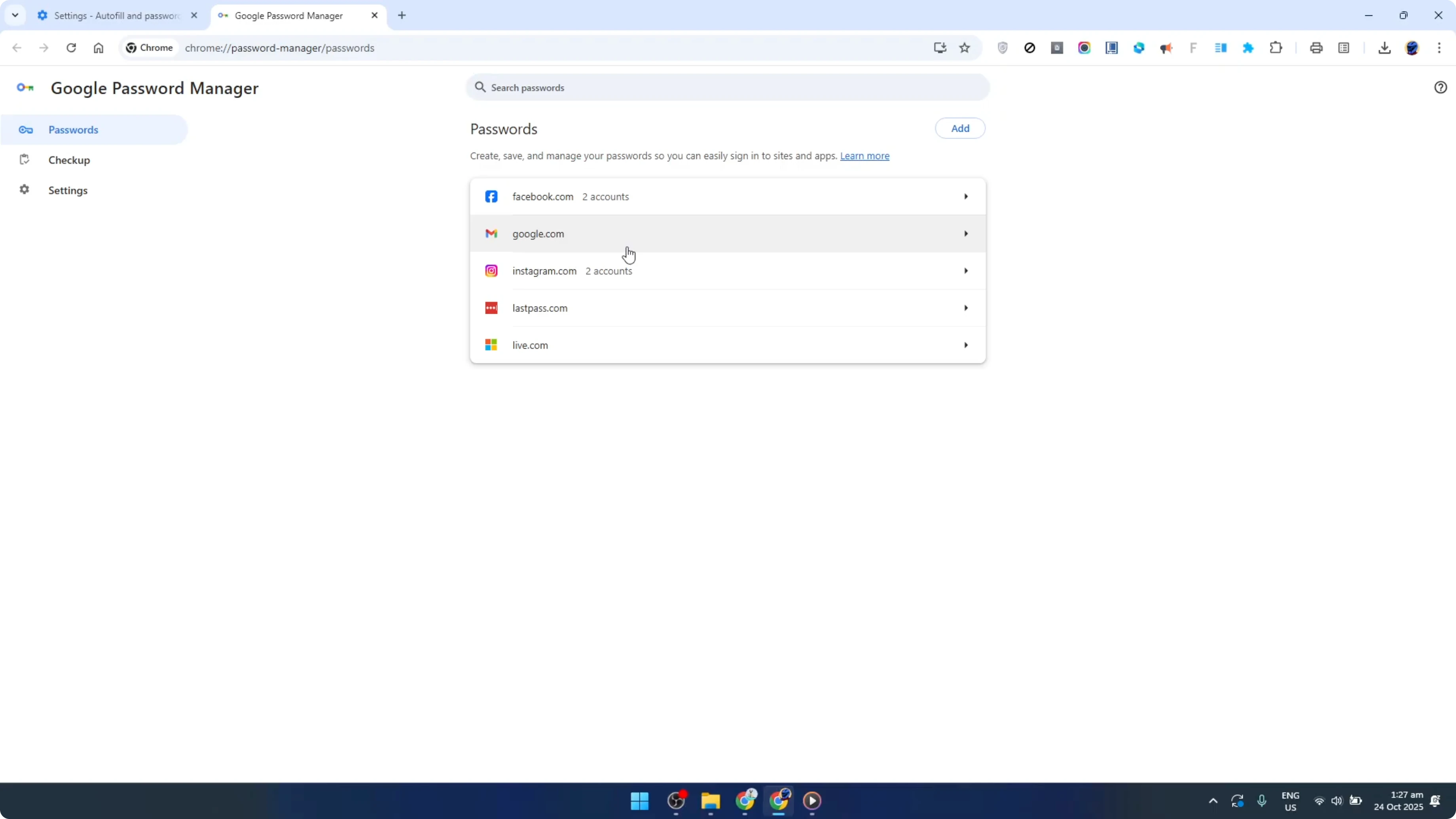Click the facebook.com favicon

491,197
